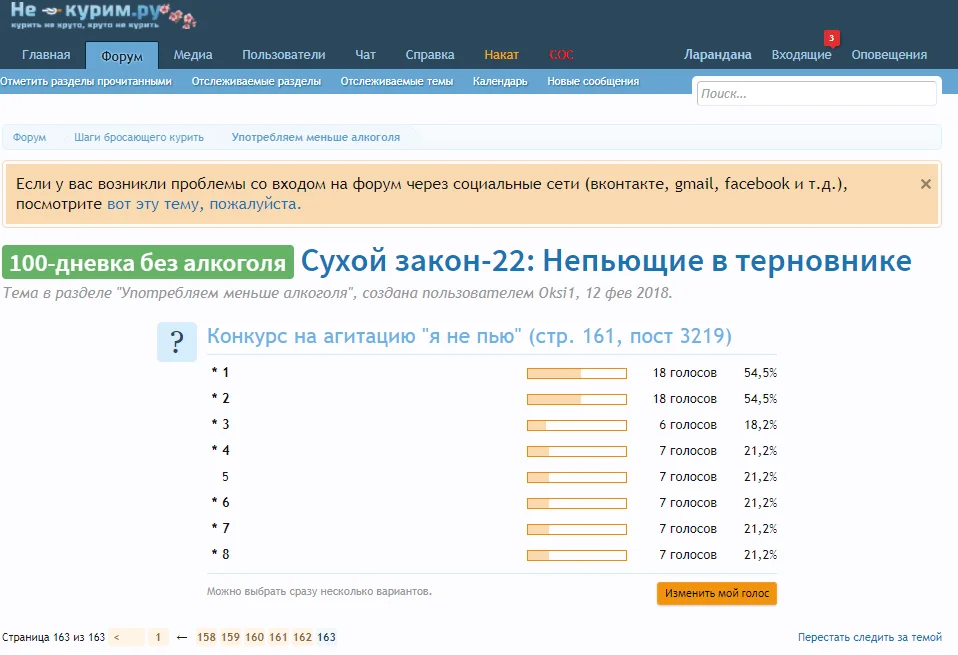Image resolution: width=958 pixels, height=655 pixels.
Task: Click the 18,2% value
Action: 760,425
